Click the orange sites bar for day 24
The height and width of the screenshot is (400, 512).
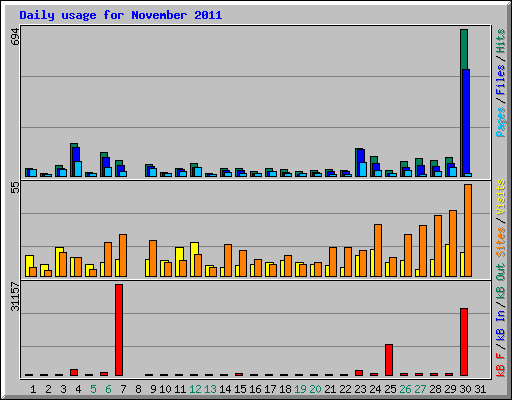click(378, 250)
